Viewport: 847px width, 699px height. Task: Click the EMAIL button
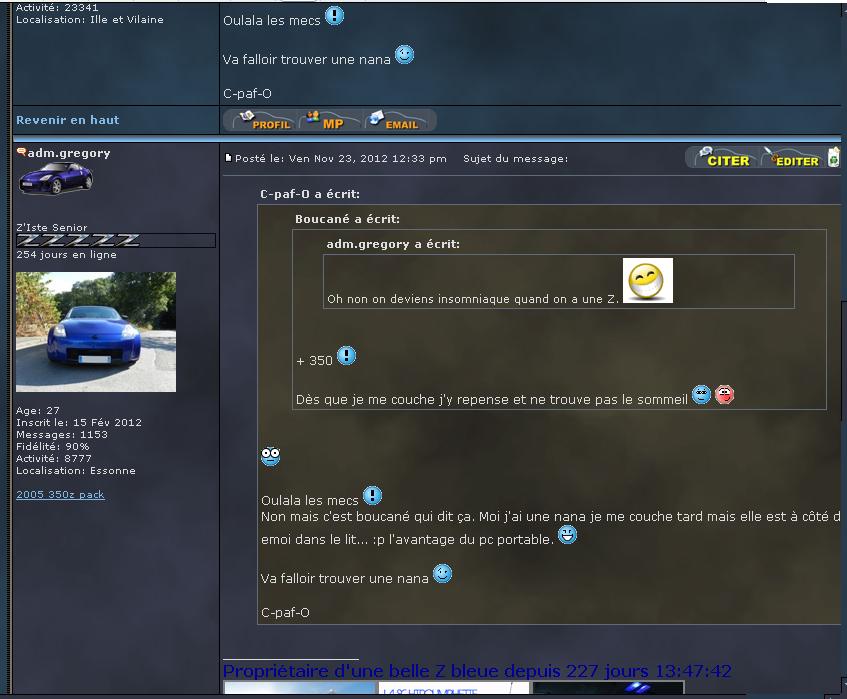[398, 121]
